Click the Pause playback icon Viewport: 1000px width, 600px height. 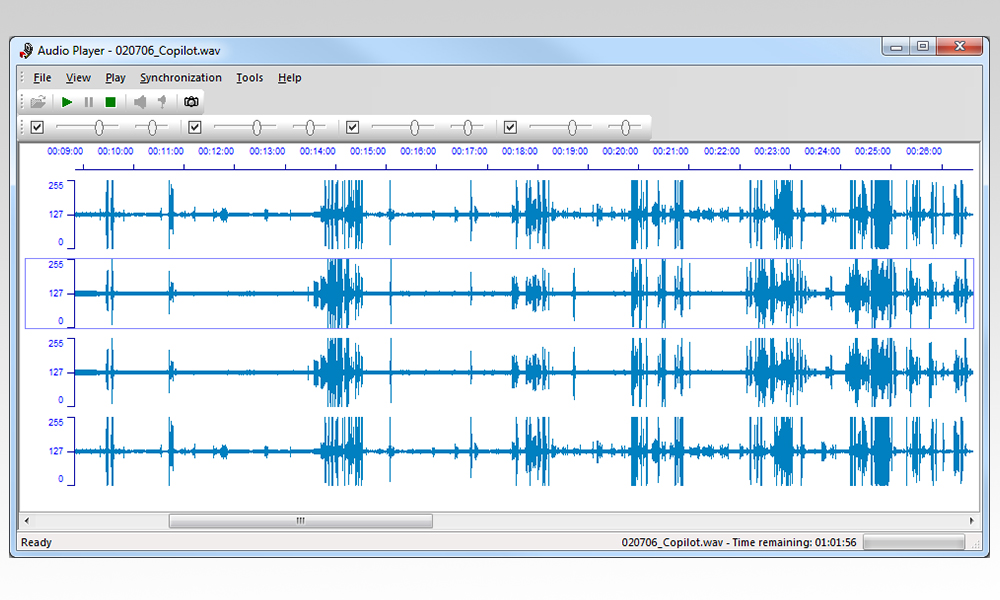click(89, 102)
